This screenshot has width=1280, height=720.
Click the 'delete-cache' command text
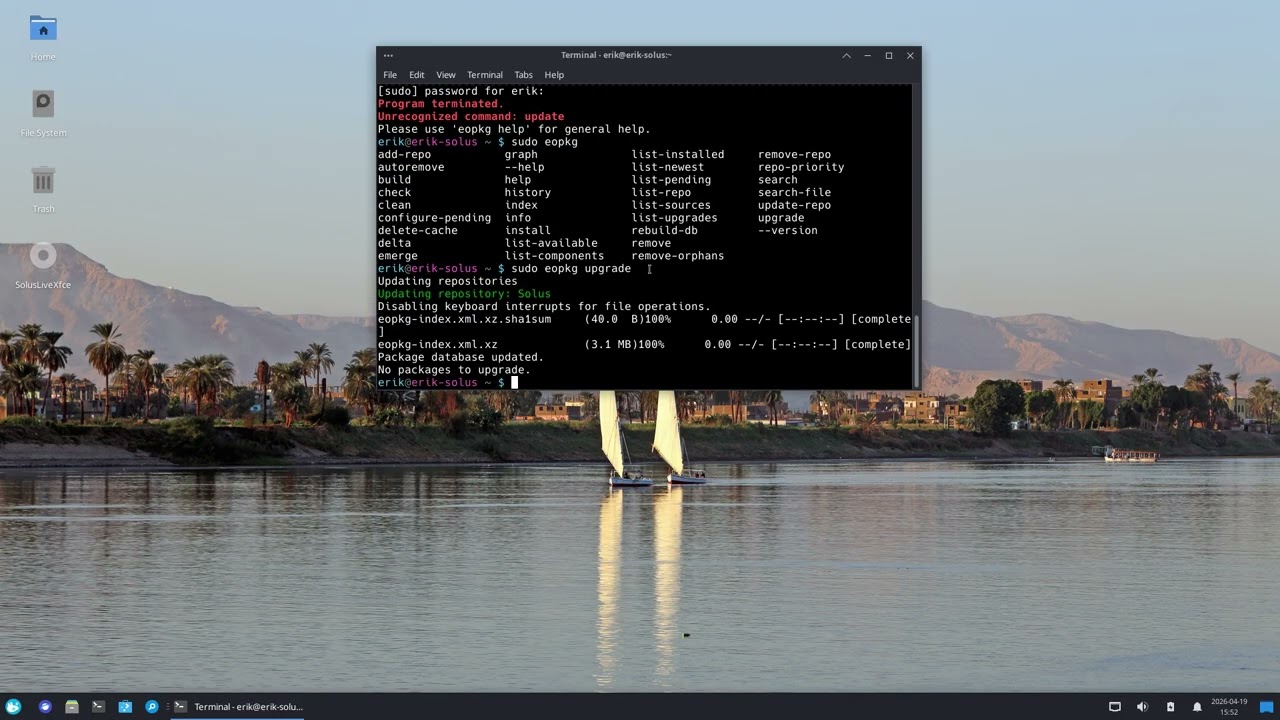tap(417, 230)
